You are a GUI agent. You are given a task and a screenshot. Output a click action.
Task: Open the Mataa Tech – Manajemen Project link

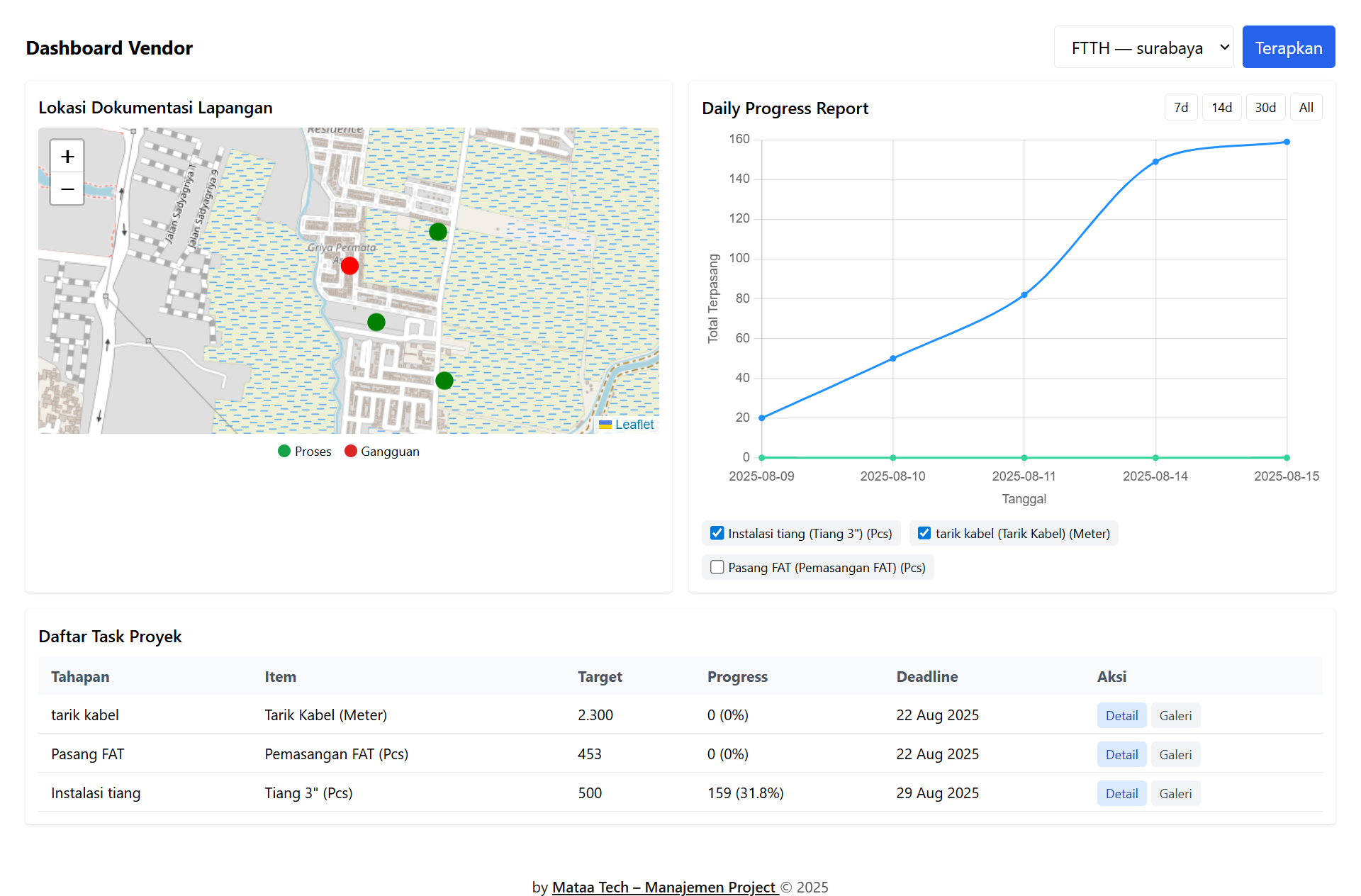click(665, 887)
